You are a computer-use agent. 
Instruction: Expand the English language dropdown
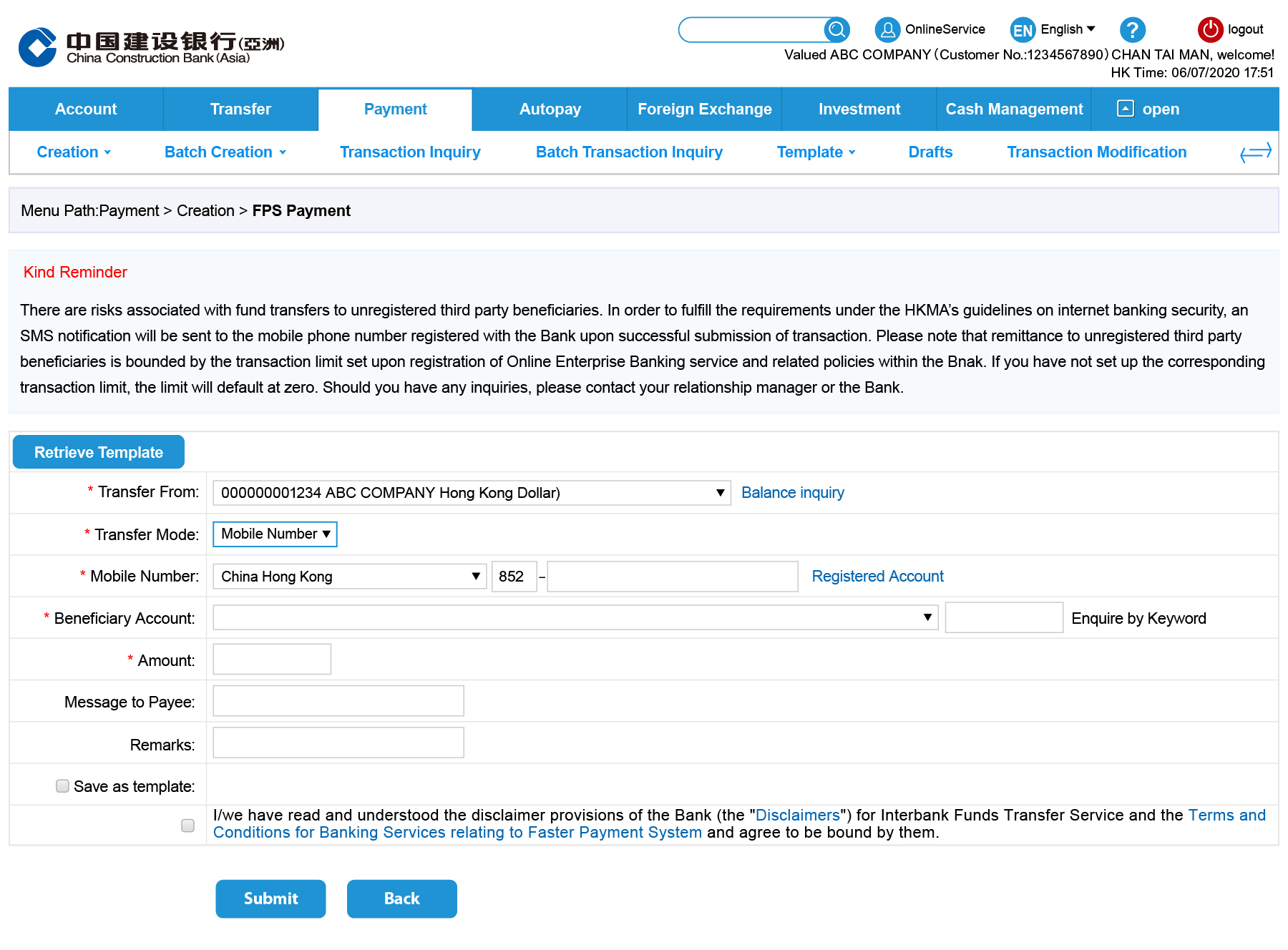(1068, 29)
